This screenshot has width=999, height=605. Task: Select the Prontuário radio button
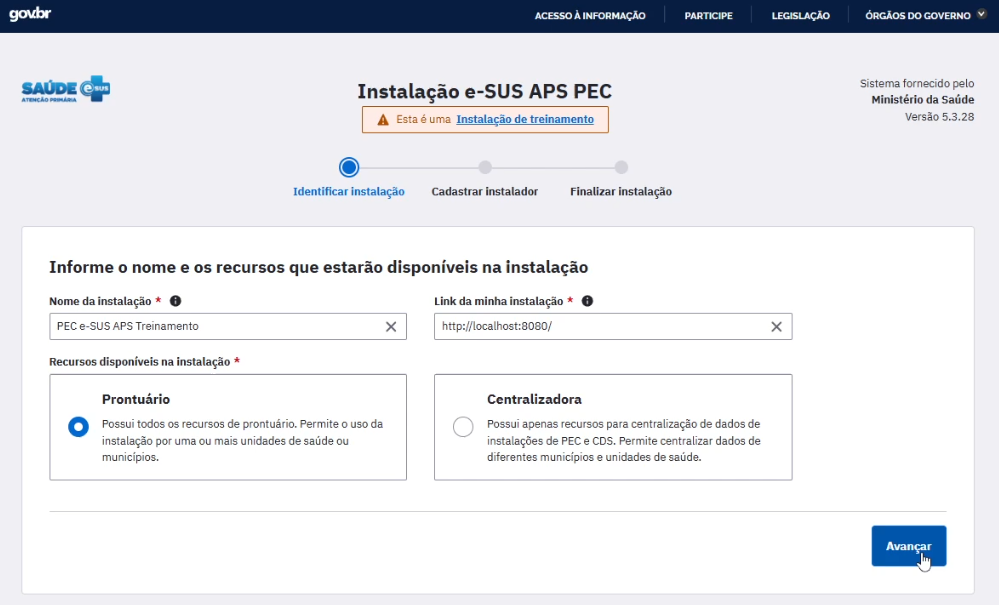78,427
